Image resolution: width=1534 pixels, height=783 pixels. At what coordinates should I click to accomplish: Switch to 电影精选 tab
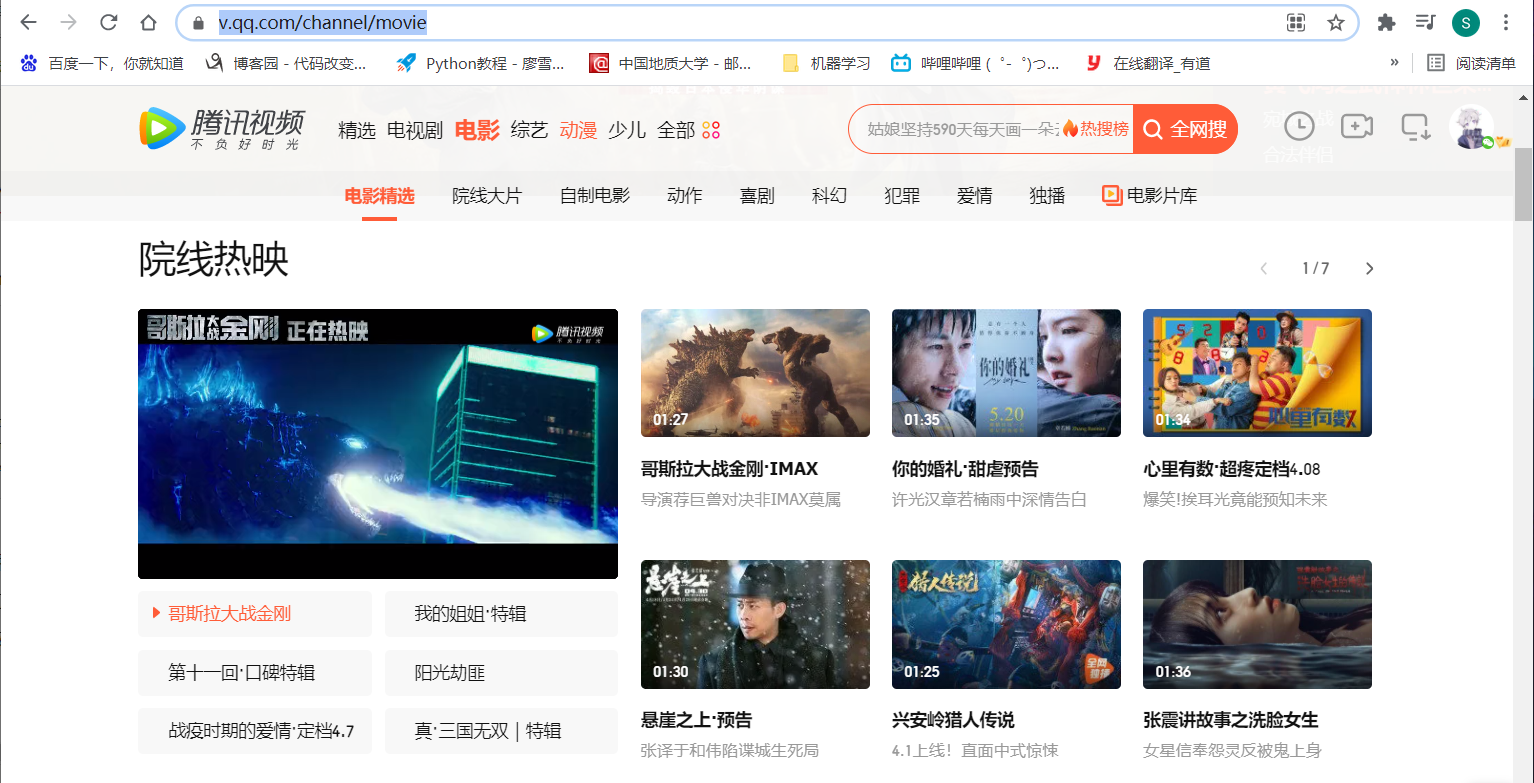point(379,196)
